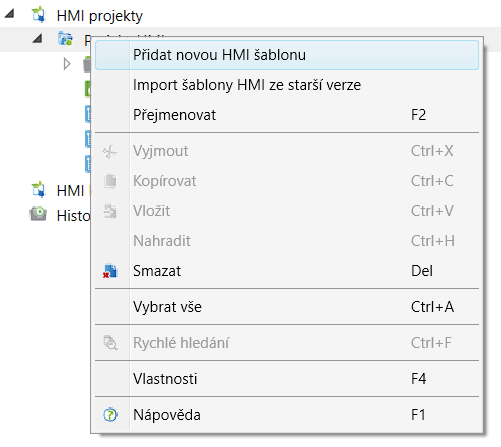Click the Vyjmout scissors icon
501x447 pixels.
pyautogui.click(x=110, y=152)
